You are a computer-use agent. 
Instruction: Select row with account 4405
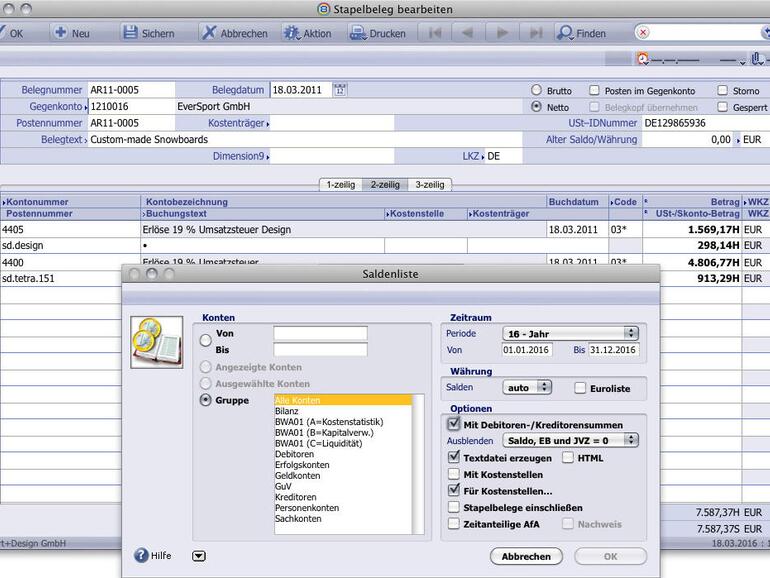(385, 229)
